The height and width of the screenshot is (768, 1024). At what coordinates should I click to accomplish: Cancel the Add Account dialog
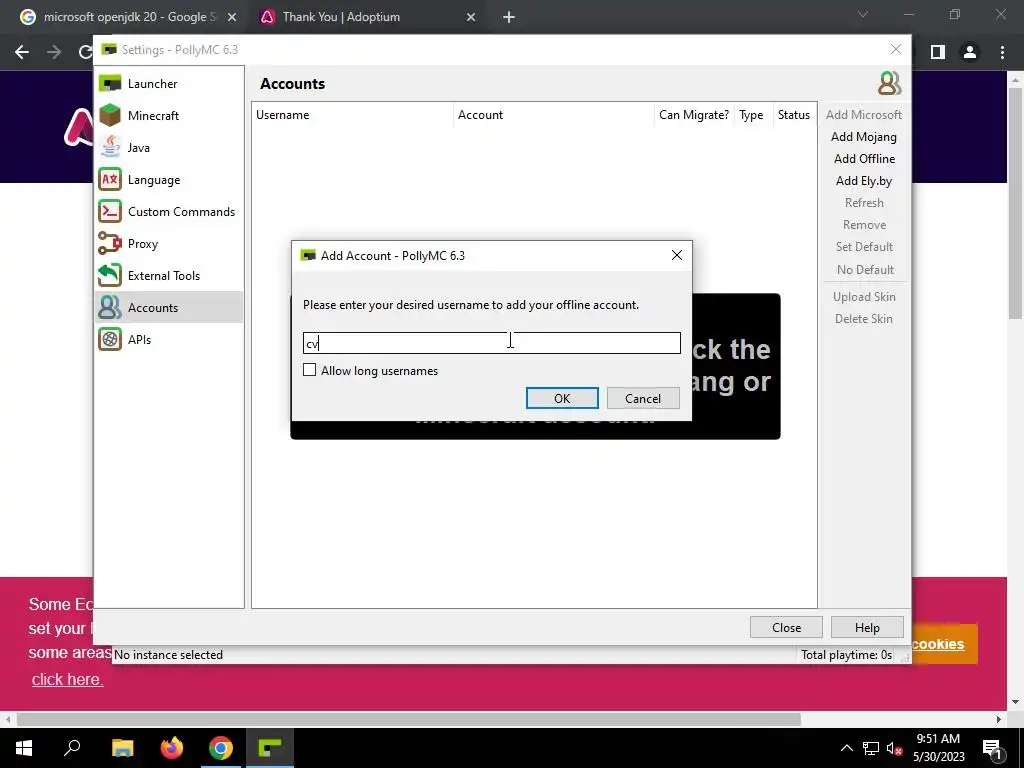[643, 398]
